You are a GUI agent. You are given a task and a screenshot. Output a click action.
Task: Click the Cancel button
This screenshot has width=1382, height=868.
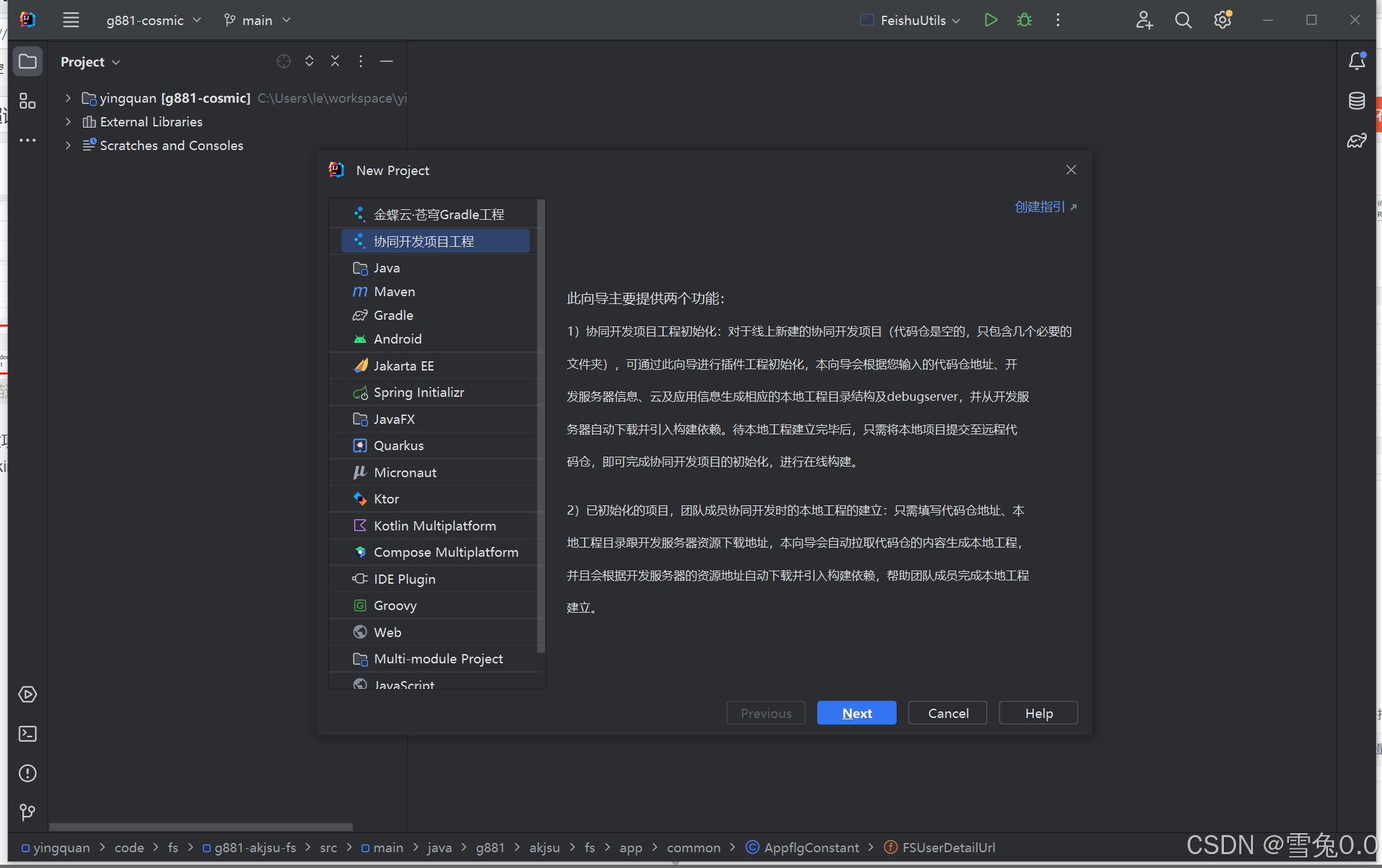point(947,713)
